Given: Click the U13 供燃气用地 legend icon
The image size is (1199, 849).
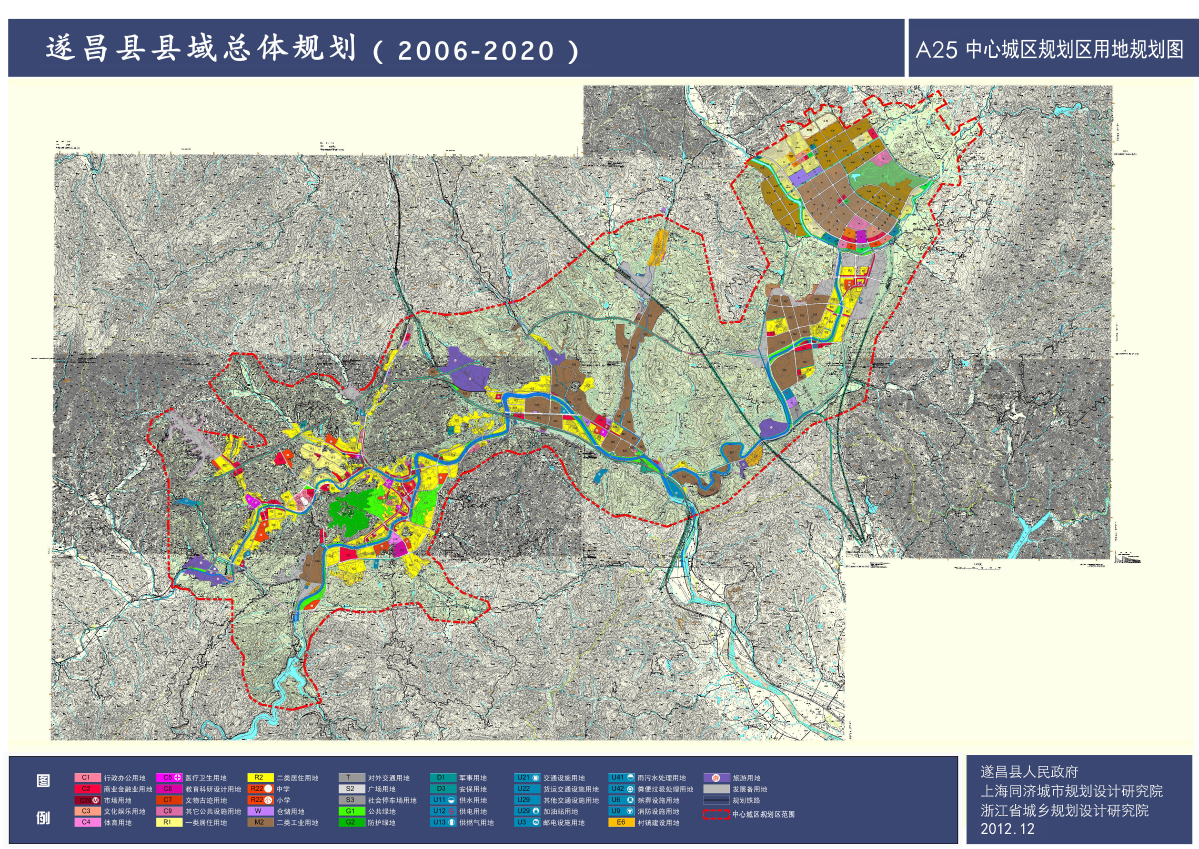Looking at the screenshot, I should click(x=443, y=823).
